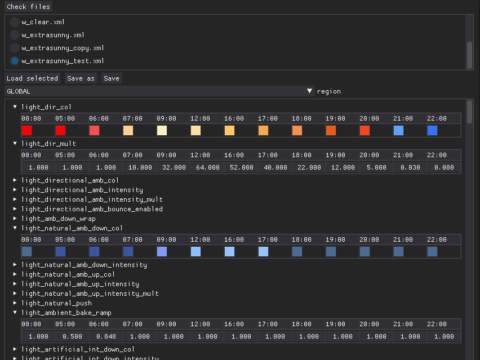480x360 pixels.
Task: Select the w_extrasunny.xml radio button
Action: (x=14, y=35)
